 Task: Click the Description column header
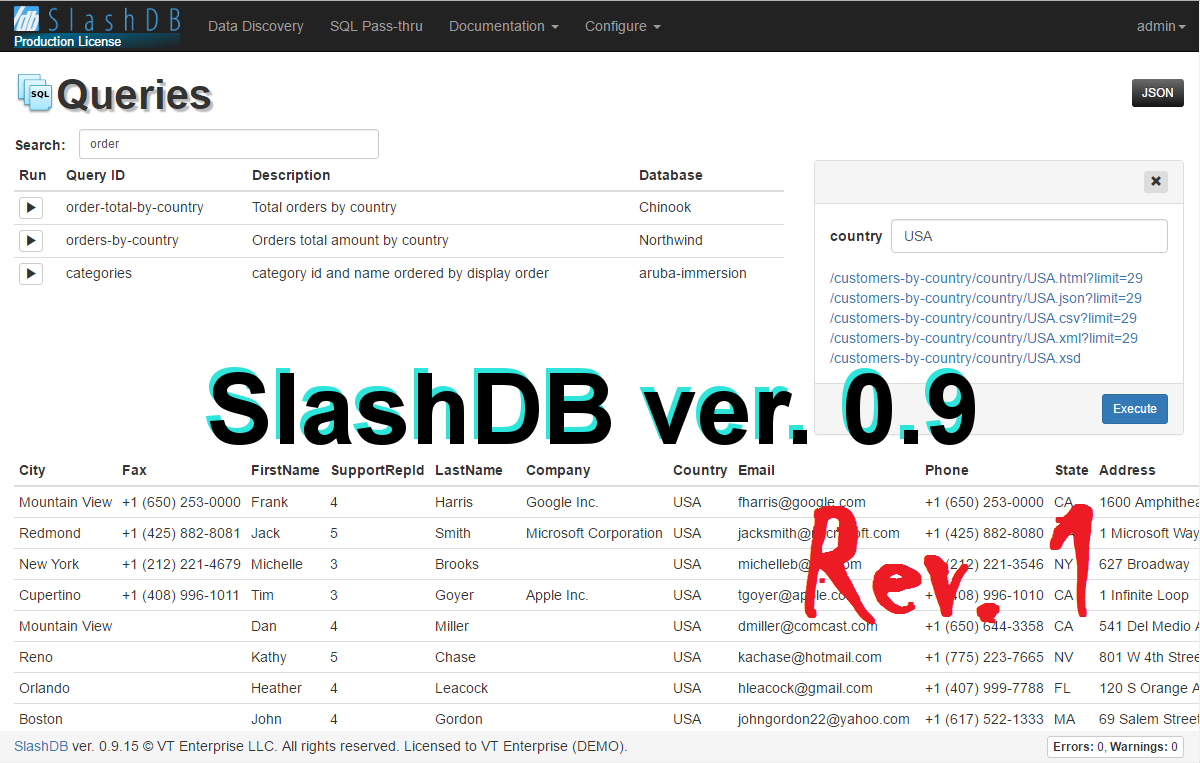291,175
